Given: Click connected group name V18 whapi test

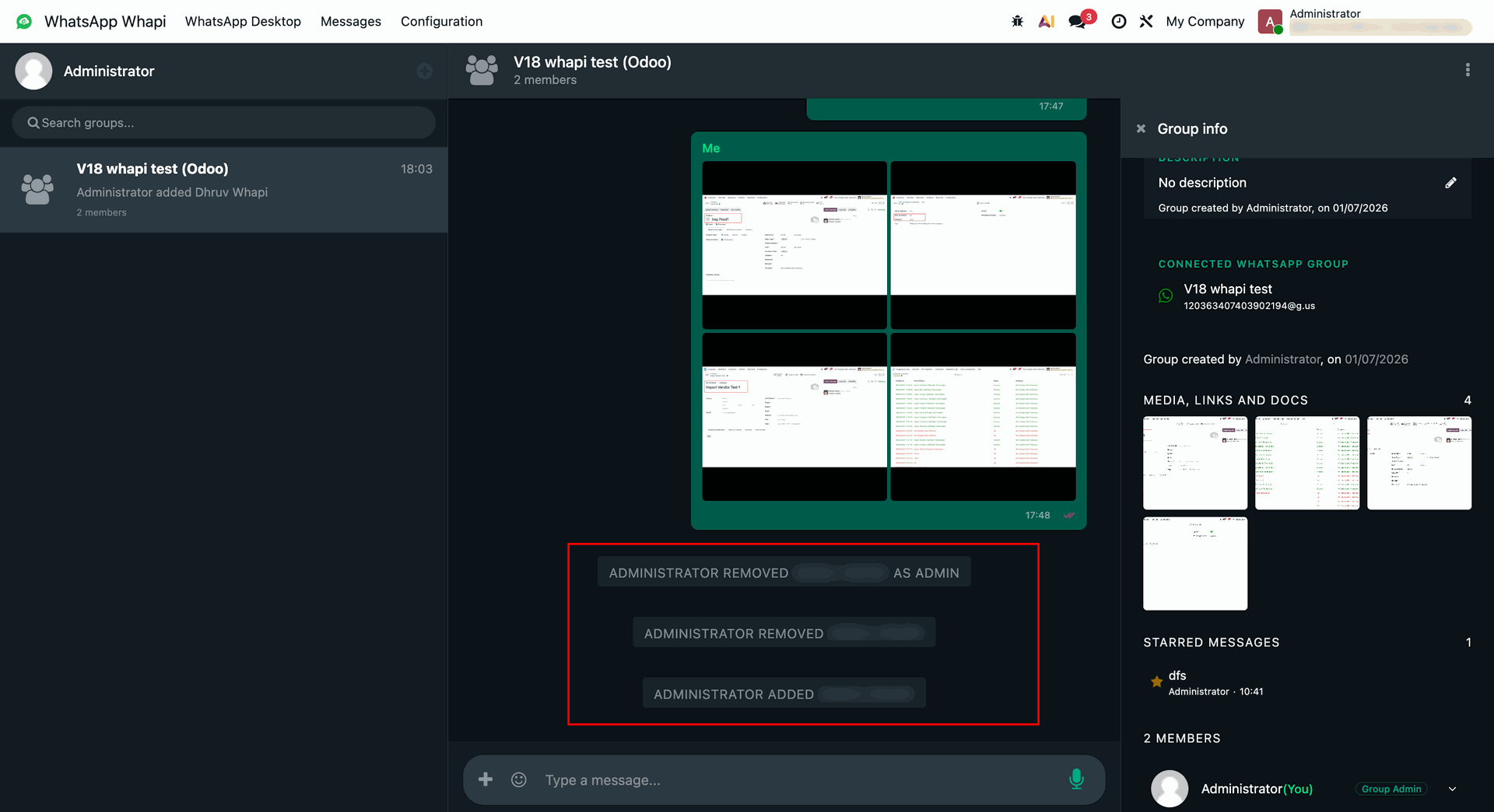Looking at the screenshot, I should [x=1228, y=289].
